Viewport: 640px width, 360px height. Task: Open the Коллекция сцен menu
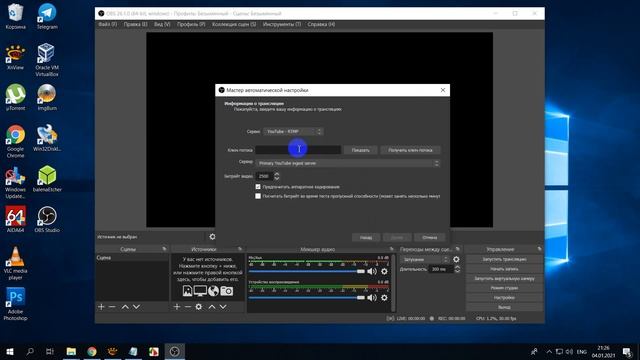(234, 24)
